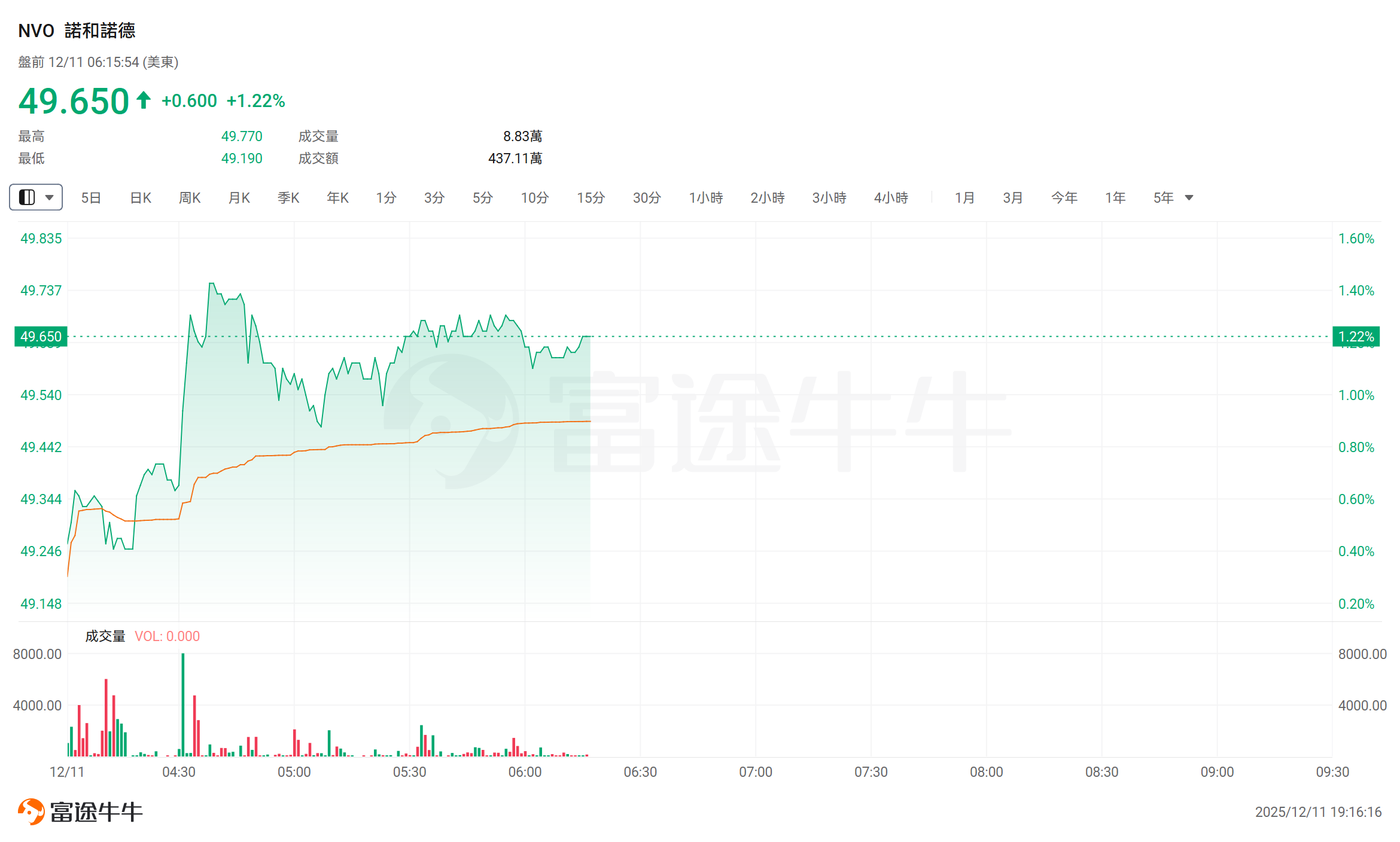This screenshot has height=842, width=1400.
Task: Choose the 15分 interval tab
Action: click(x=591, y=198)
